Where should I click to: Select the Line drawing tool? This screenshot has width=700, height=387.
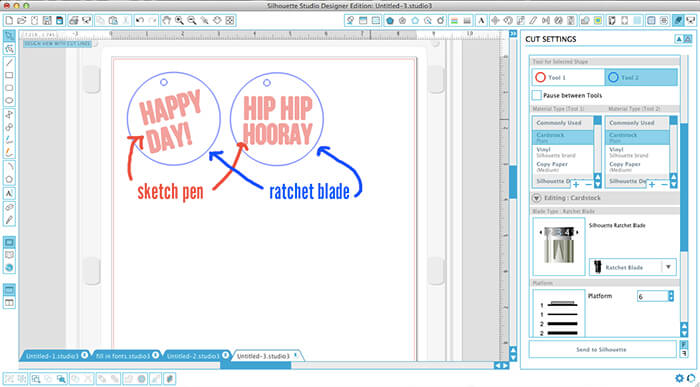(9, 62)
